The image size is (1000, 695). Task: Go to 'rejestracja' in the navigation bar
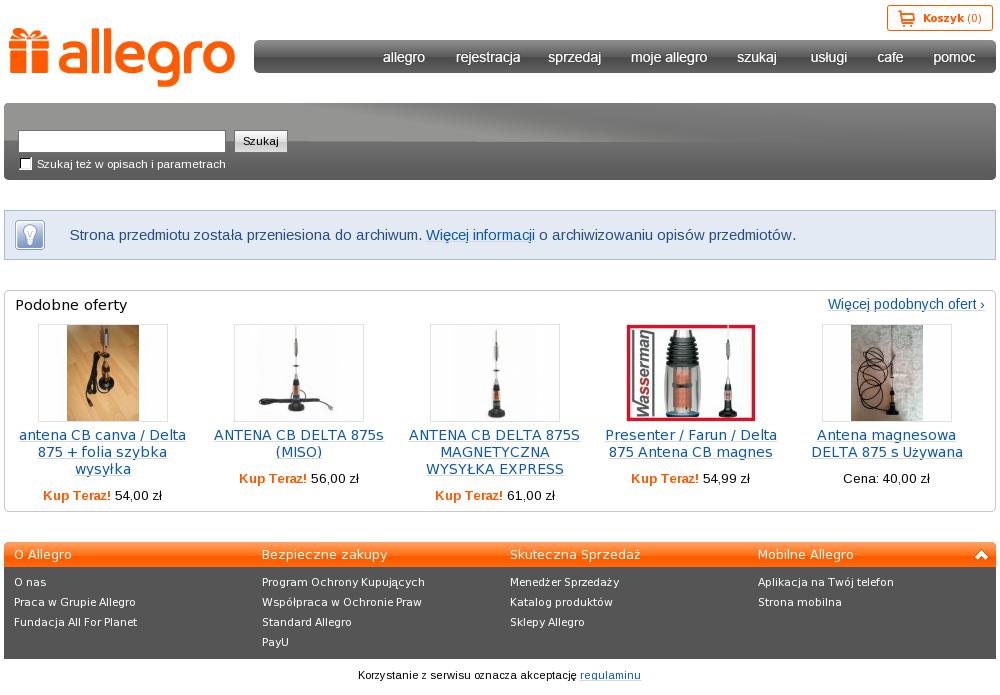[x=488, y=57]
